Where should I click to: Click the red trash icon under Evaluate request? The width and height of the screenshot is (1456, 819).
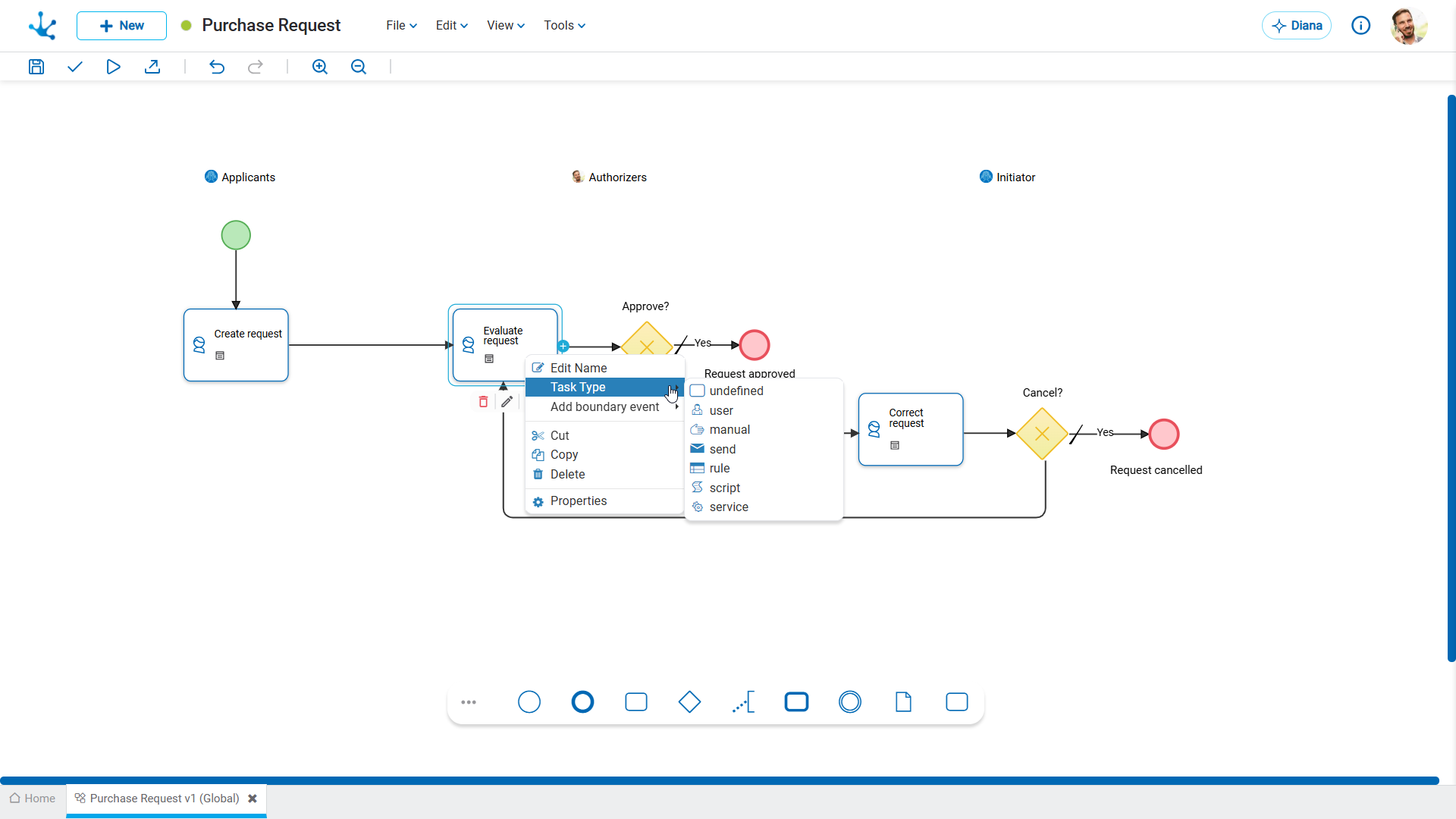[x=483, y=402]
